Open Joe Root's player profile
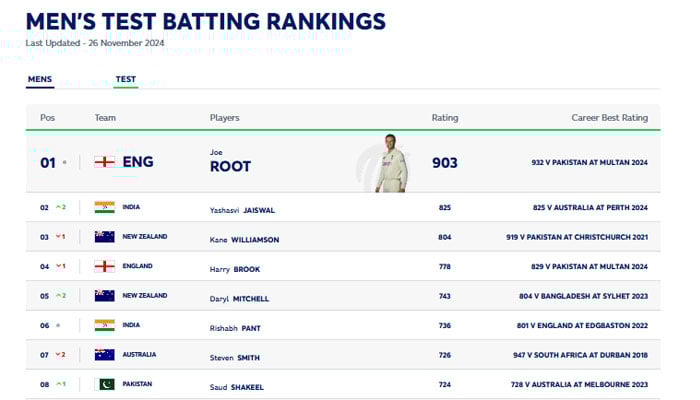This screenshot has height=400, width=700. point(230,166)
